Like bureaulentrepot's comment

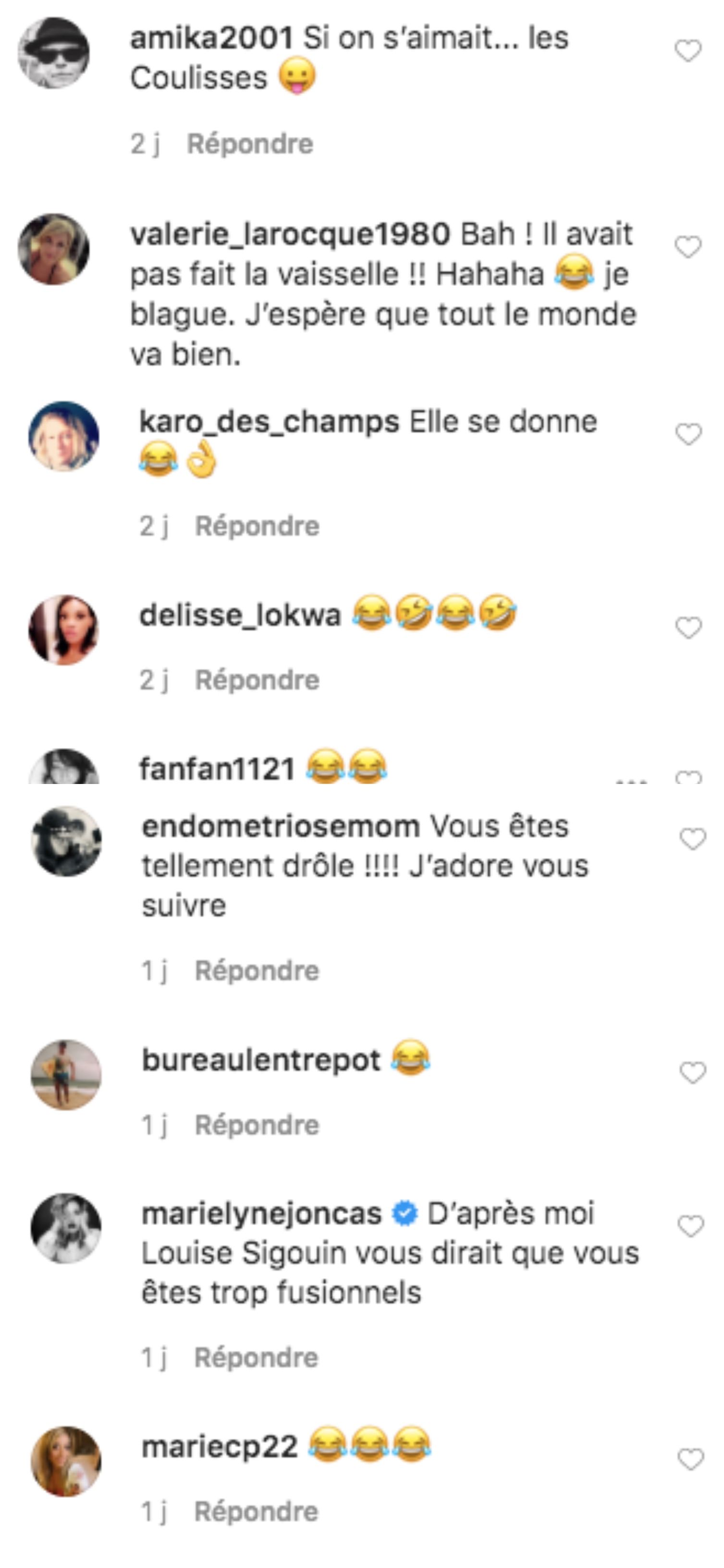coord(692,1073)
